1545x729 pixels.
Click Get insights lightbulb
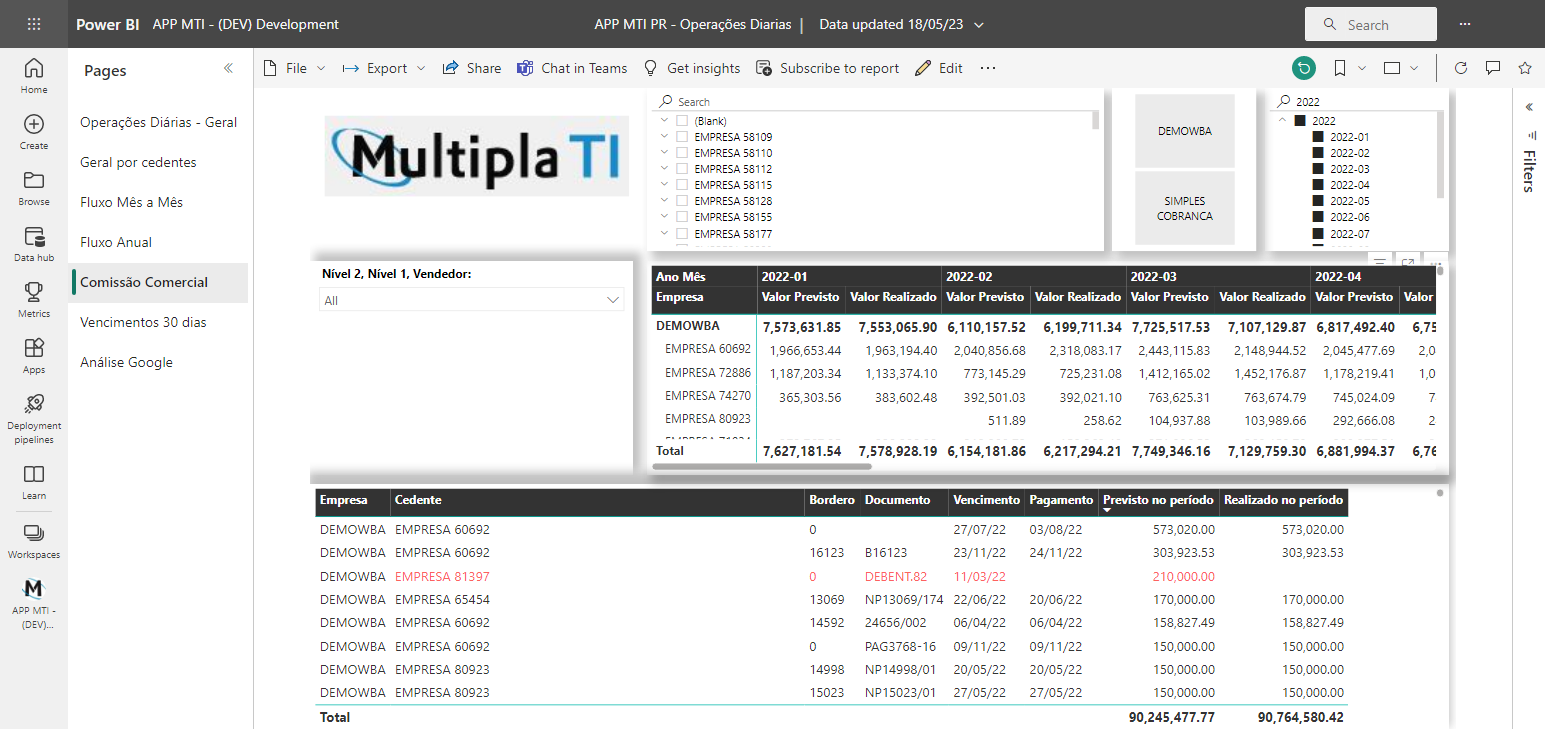(691, 68)
